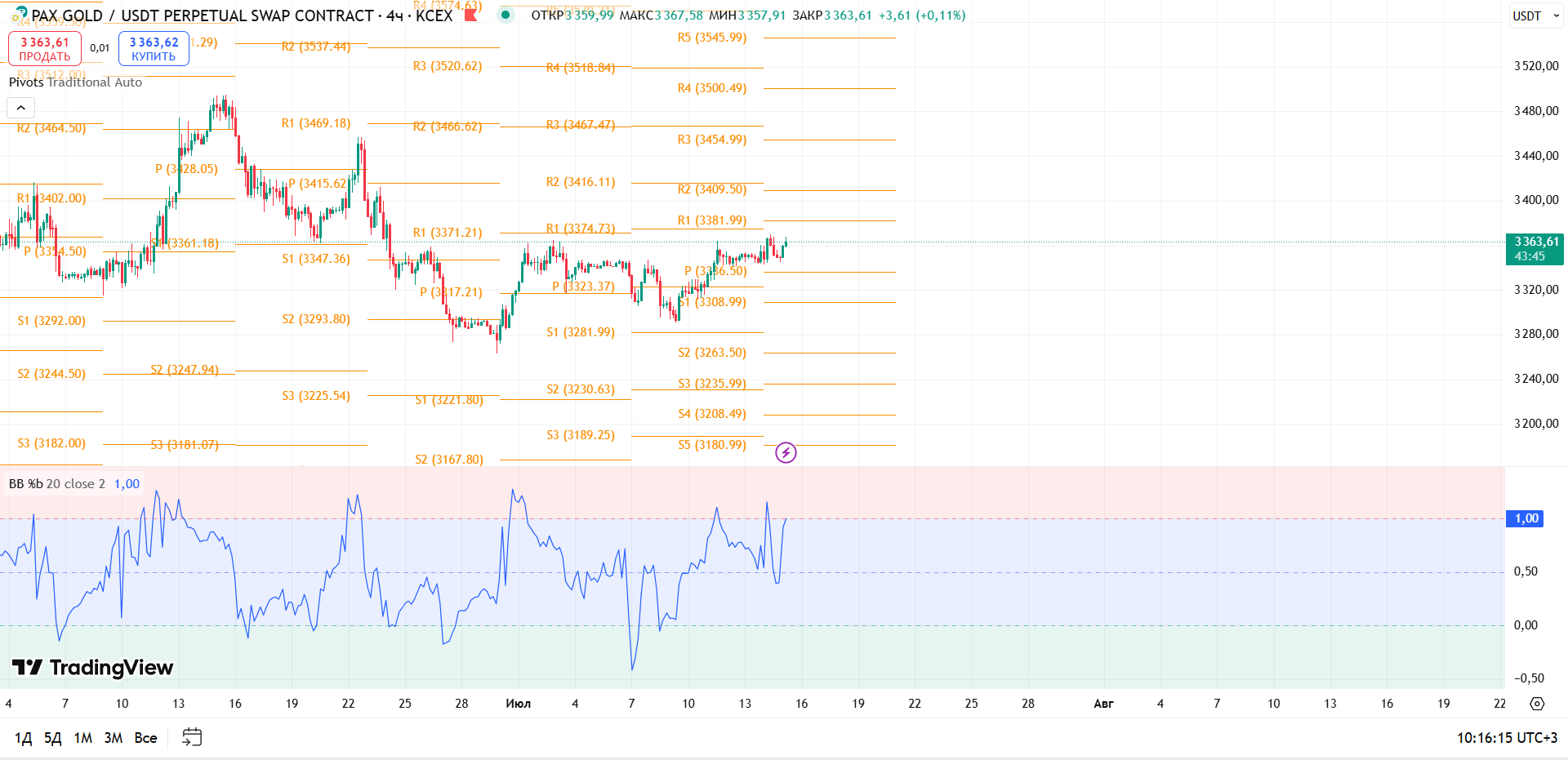Click the S2 (3263.50) pivot label

coord(712,353)
